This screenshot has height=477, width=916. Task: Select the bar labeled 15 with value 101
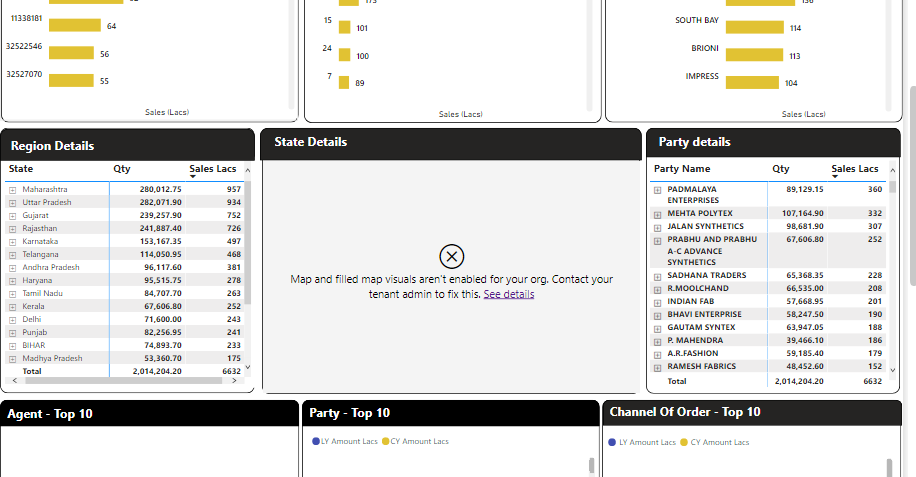click(x=345, y=27)
